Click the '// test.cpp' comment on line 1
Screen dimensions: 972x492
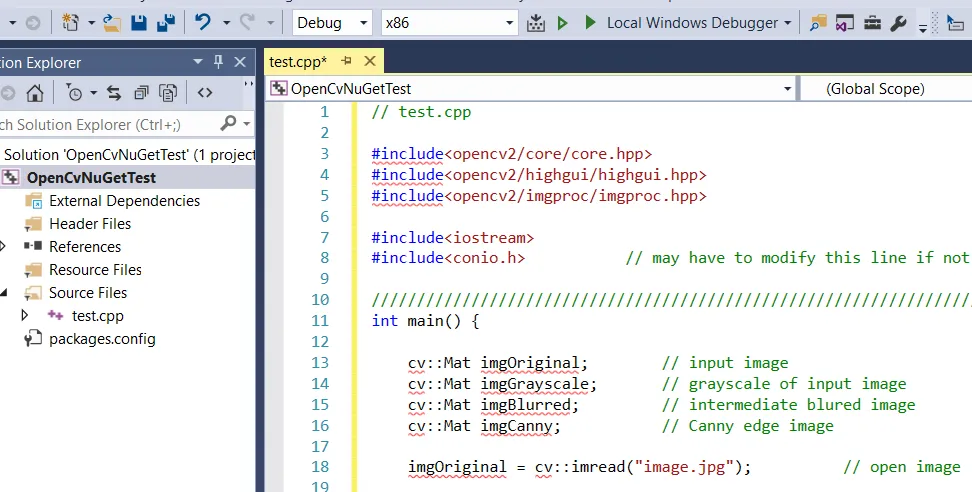click(422, 112)
